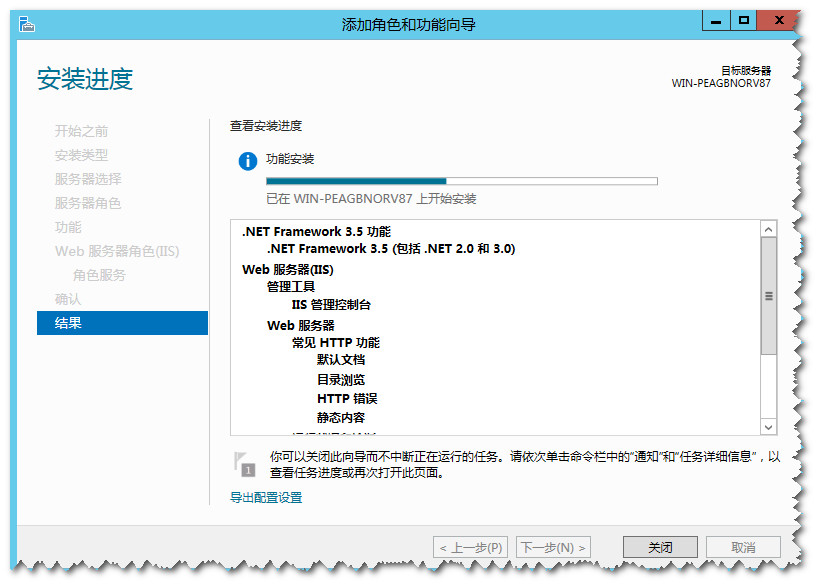Click the installation progress bar
Screen dimensions: 821x588
tap(462, 181)
